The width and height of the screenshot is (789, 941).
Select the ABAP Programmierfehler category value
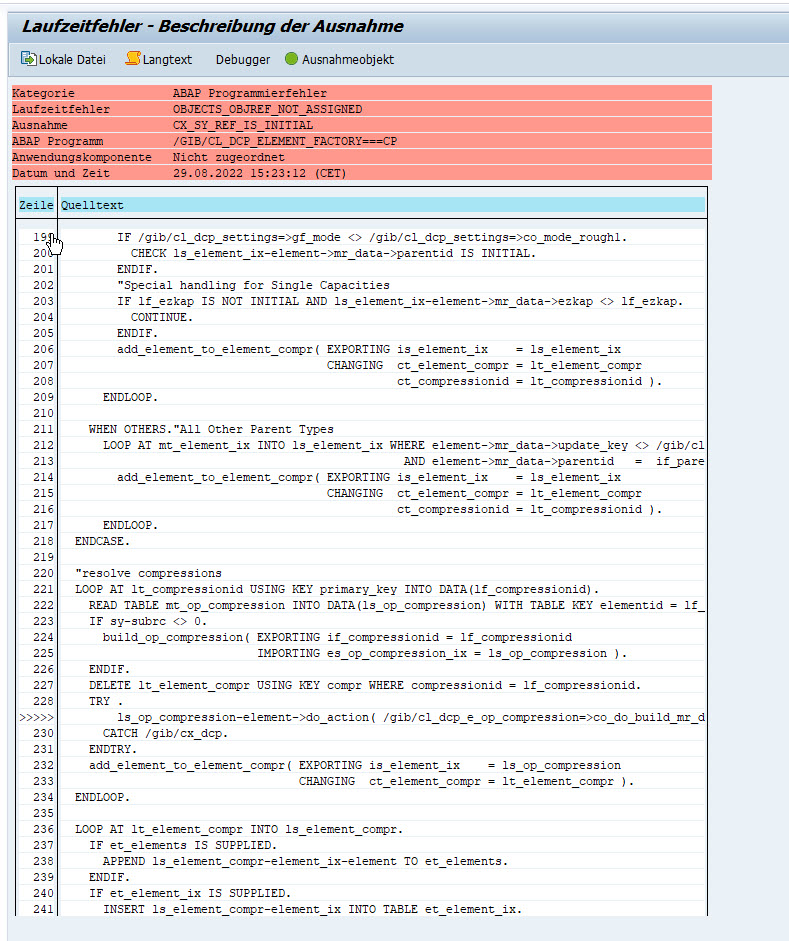tap(249, 93)
